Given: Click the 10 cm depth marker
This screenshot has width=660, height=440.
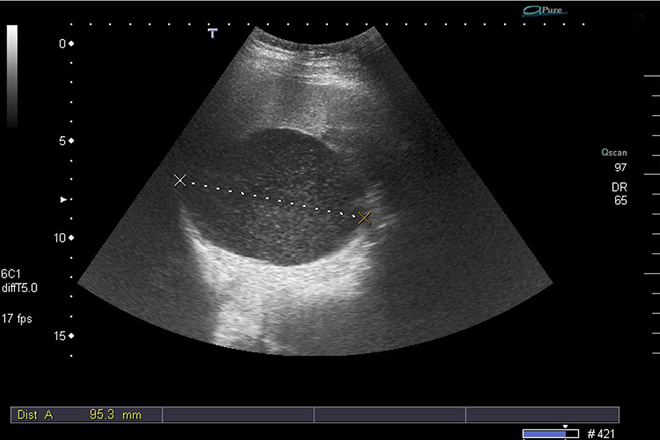Looking at the screenshot, I should click(65, 238).
